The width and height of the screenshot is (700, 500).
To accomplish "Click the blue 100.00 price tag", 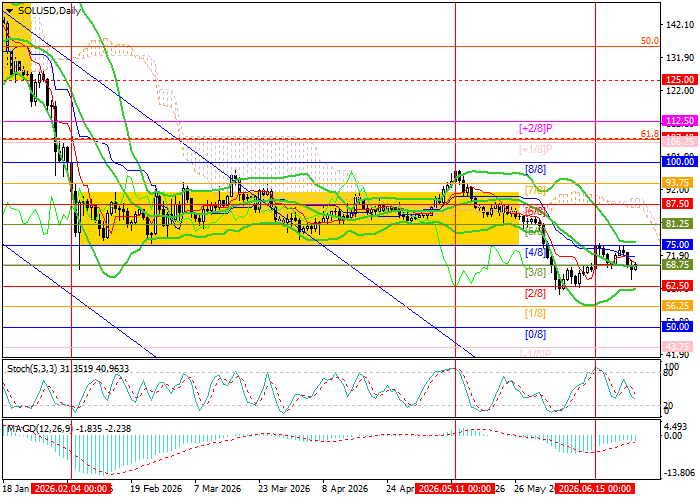I will click(x=679, y=162).
